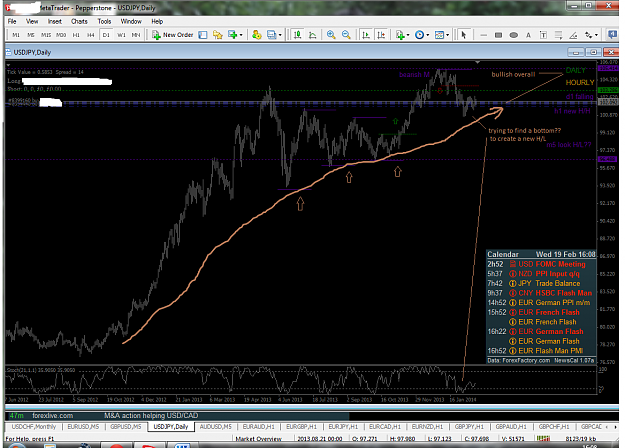Click the New Order button

[173, 35]
